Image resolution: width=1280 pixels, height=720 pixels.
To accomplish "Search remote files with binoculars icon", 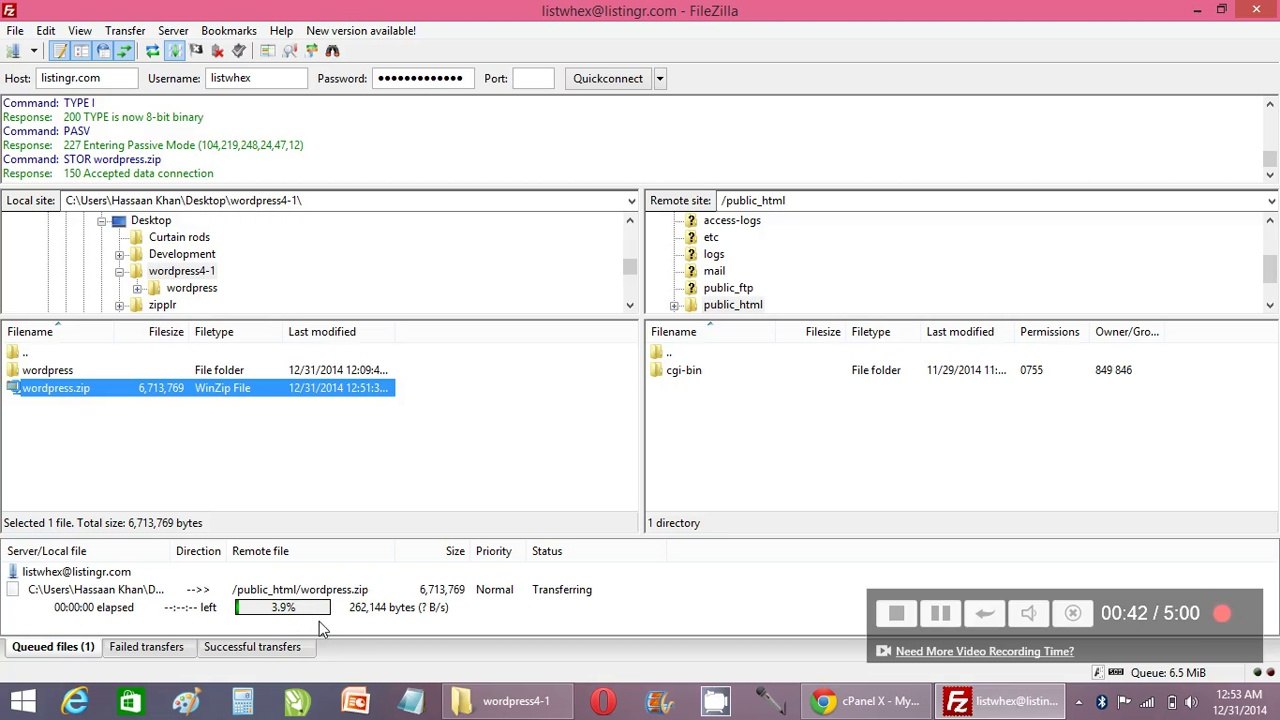I will (x=333, y=51).
